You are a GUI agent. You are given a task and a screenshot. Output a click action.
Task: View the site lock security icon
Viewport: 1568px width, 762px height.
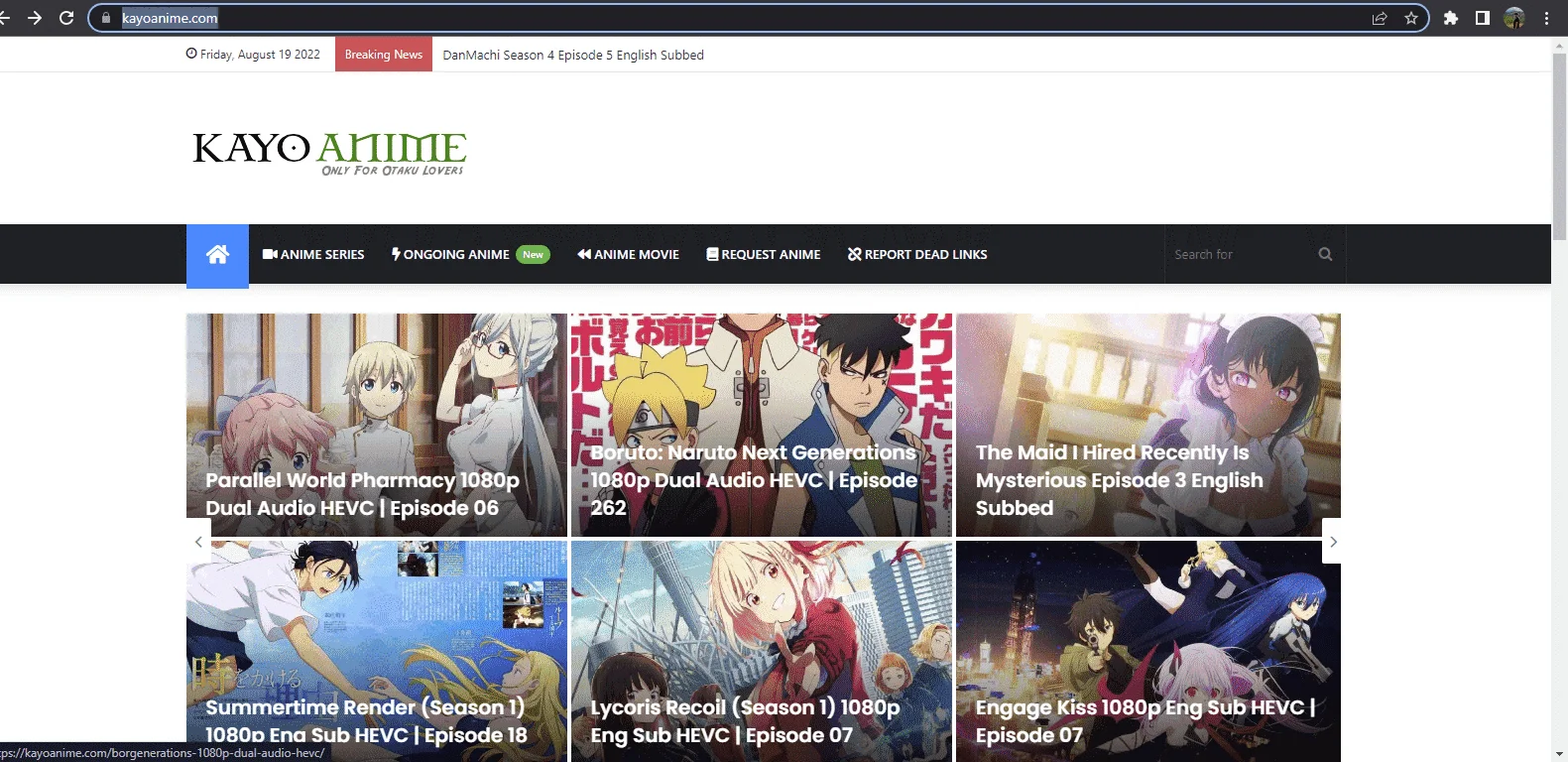[x=106, y=18]
